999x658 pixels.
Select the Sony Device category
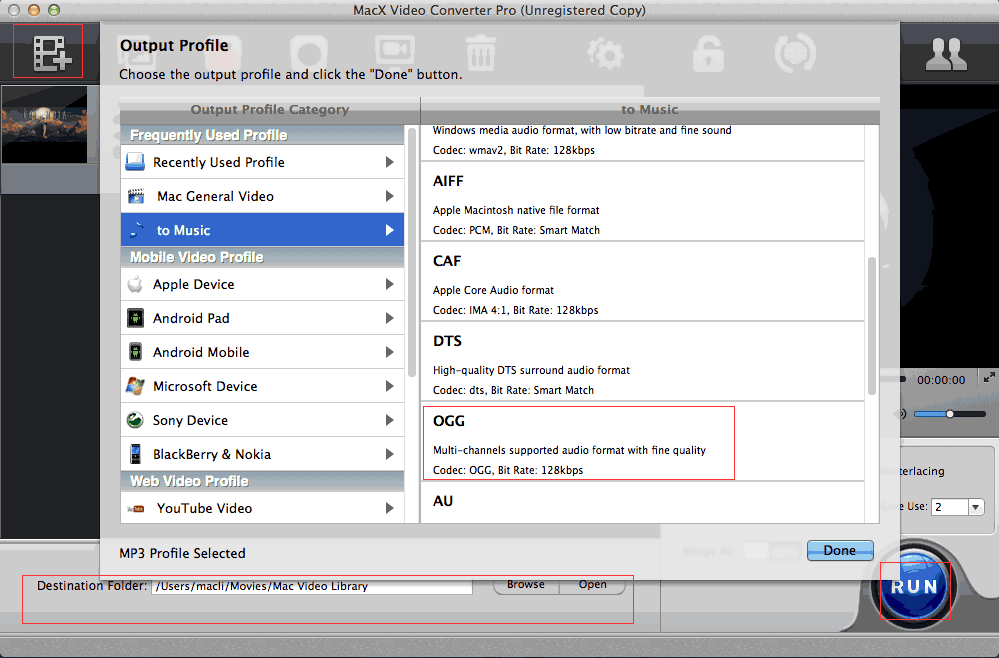262,420
